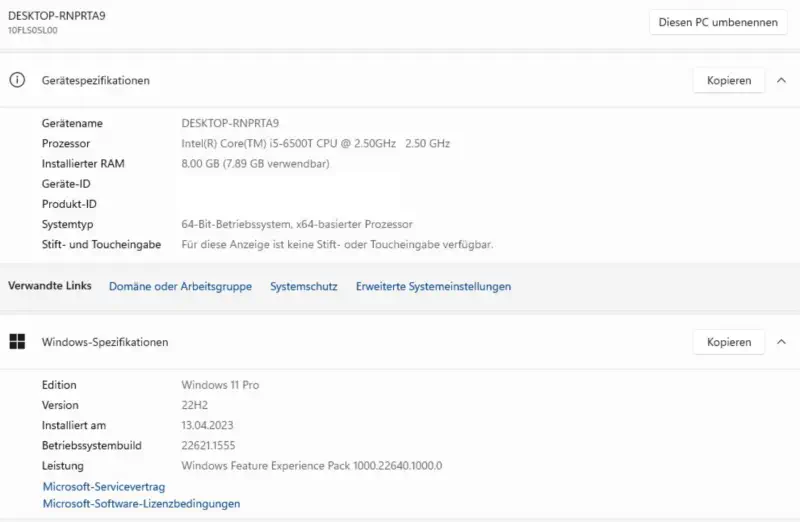The width and height of the screenshot is (800, 522).
Task: Select the RAM value 8.00 GB (7.89 GB verwendbar)
Action: tap(256, 164)
